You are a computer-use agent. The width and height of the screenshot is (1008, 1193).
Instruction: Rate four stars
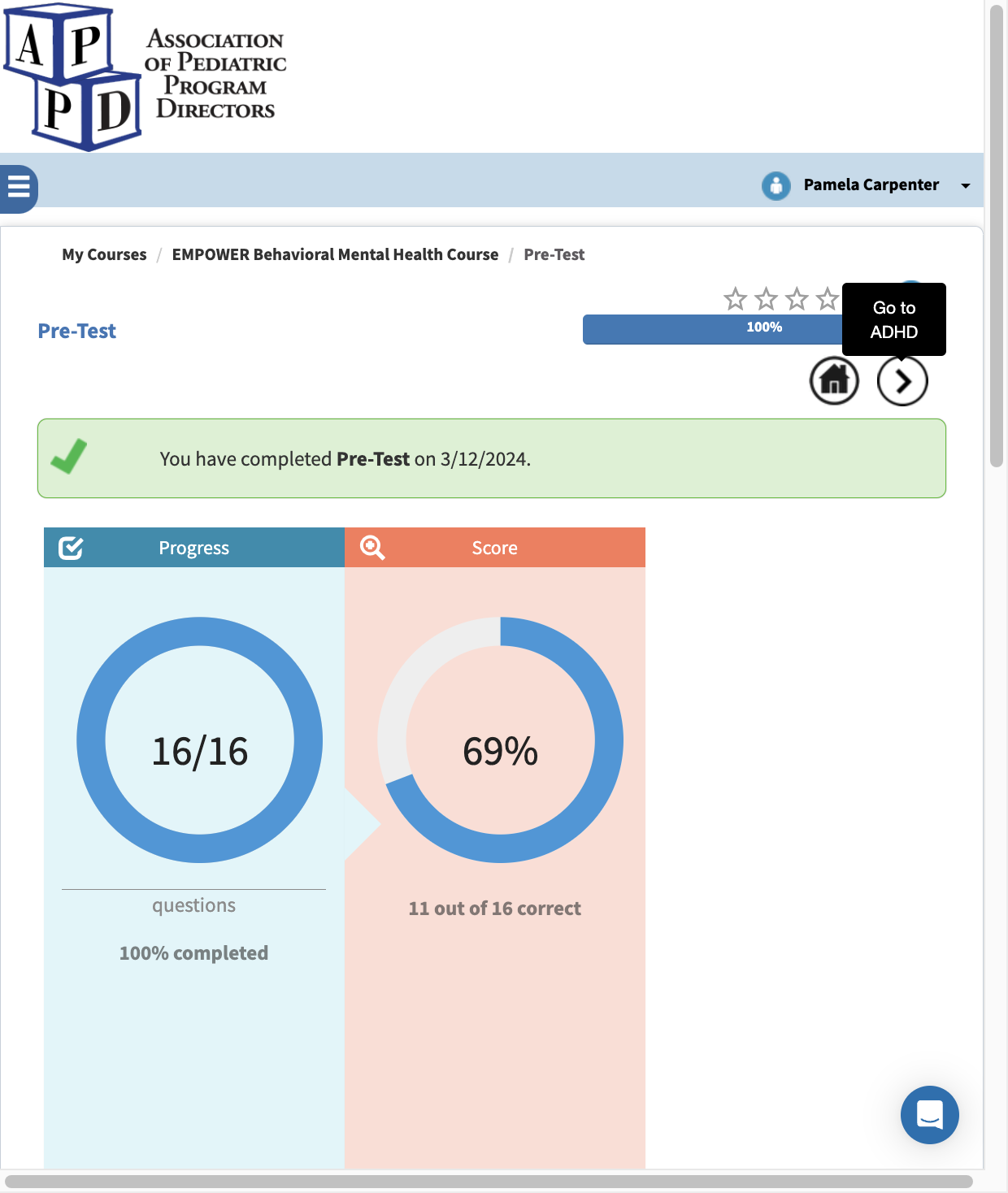pyautogui.click(x=828, y=299)
